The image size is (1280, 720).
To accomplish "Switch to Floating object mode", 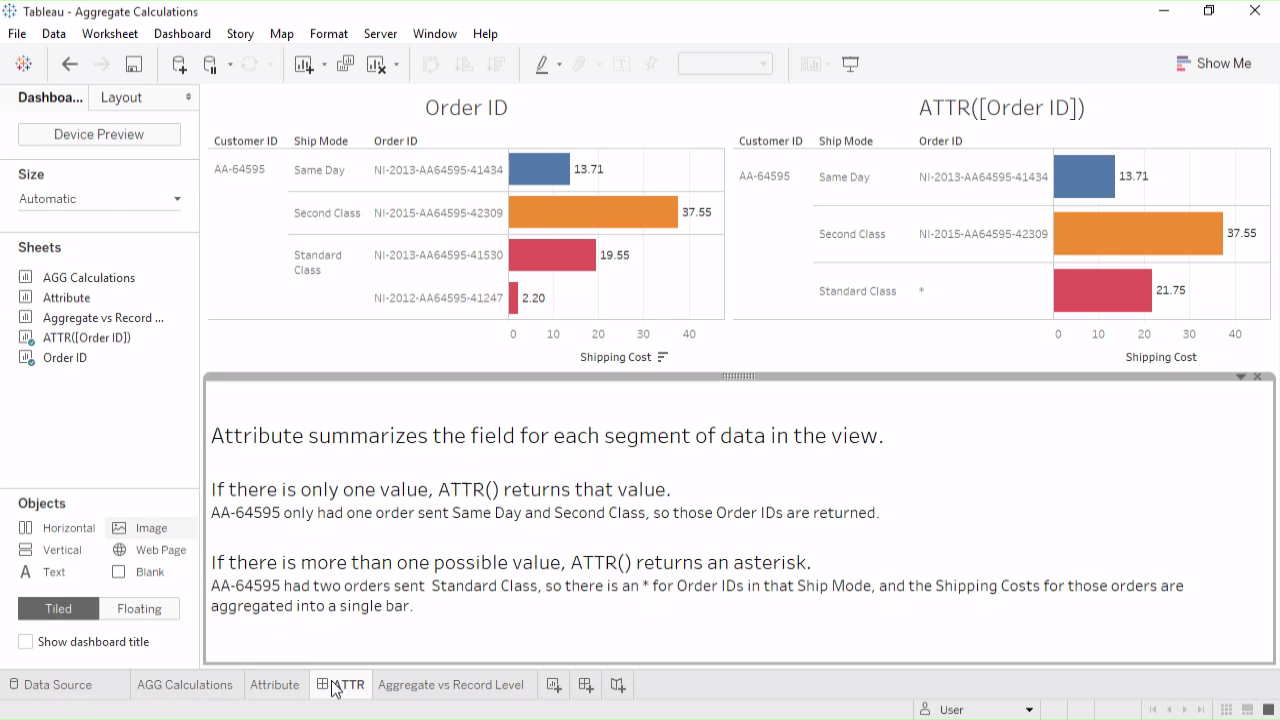I will 139,608.
